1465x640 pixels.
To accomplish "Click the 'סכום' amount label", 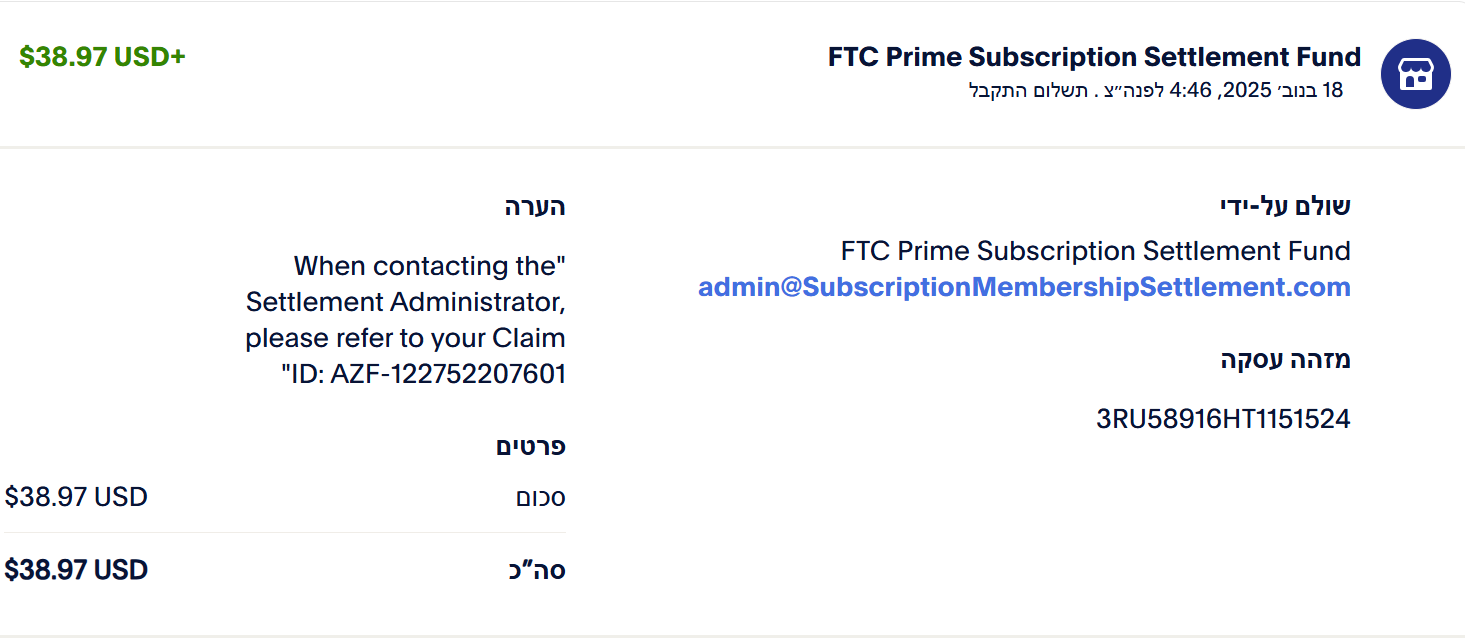I will pos(540,498).
